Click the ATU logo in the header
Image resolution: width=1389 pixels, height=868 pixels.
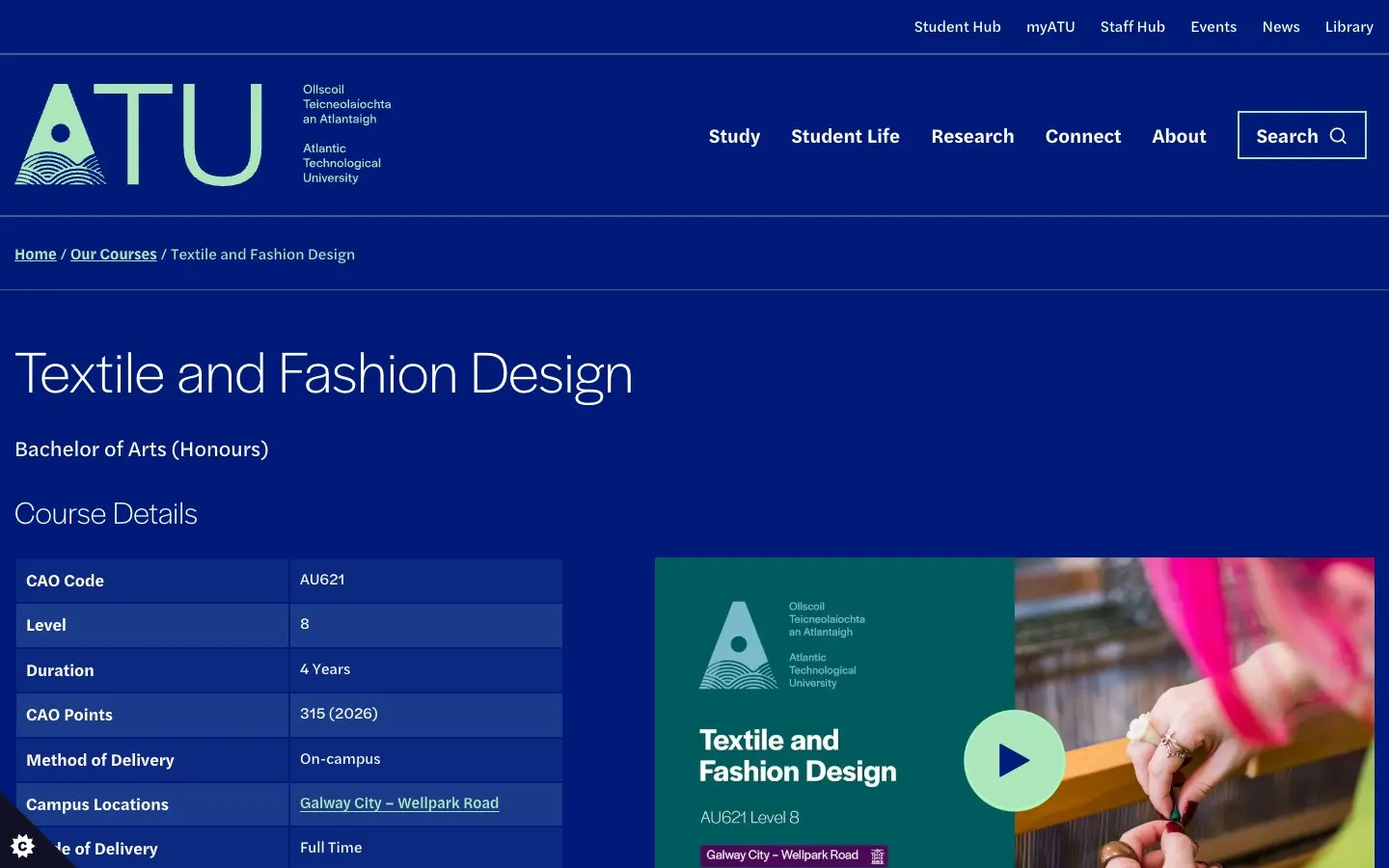204,134
